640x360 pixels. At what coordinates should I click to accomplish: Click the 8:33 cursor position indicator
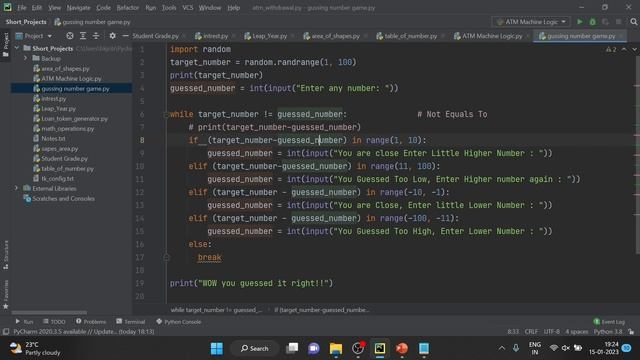[513, 331]
